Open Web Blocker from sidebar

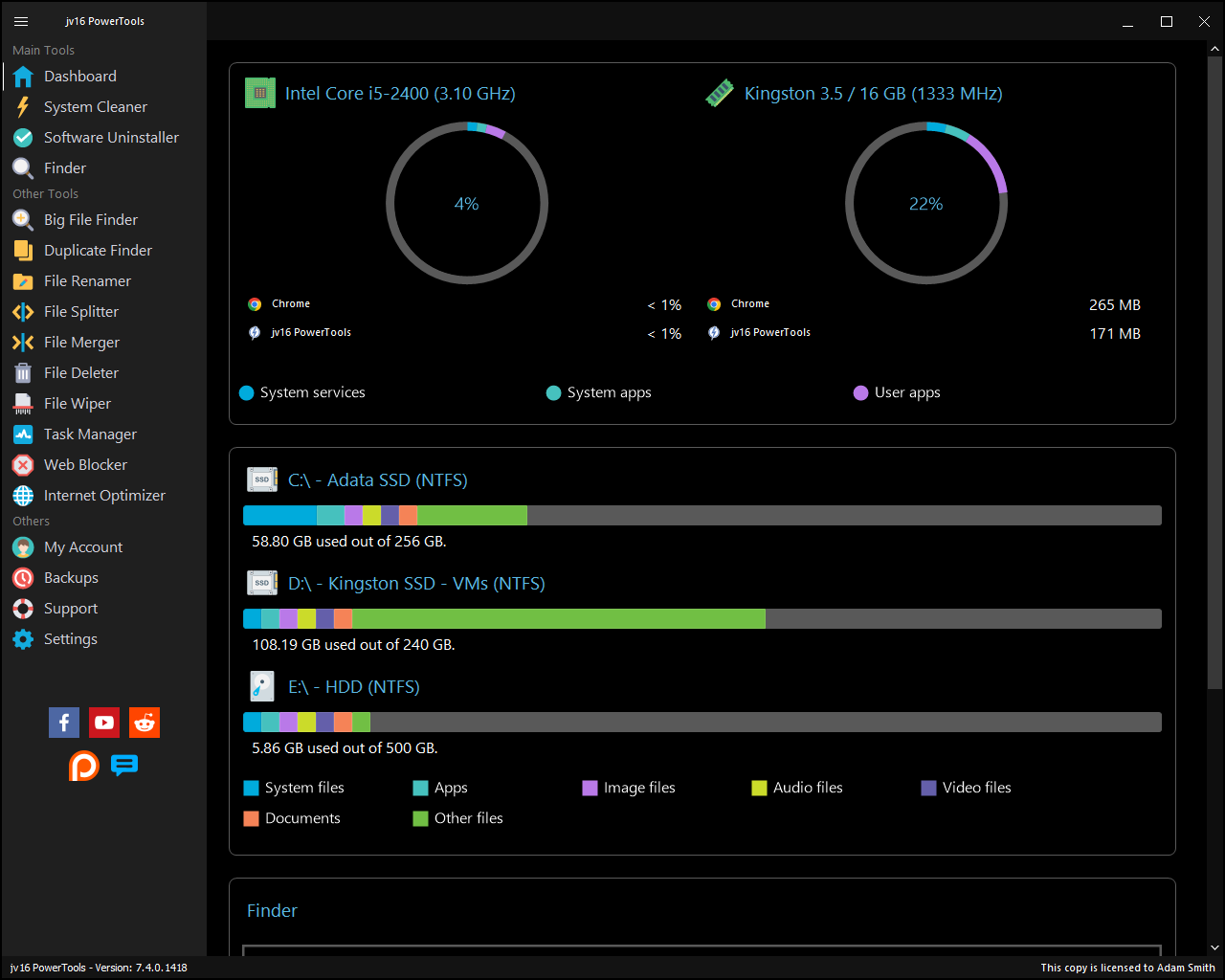pos(85,465)
